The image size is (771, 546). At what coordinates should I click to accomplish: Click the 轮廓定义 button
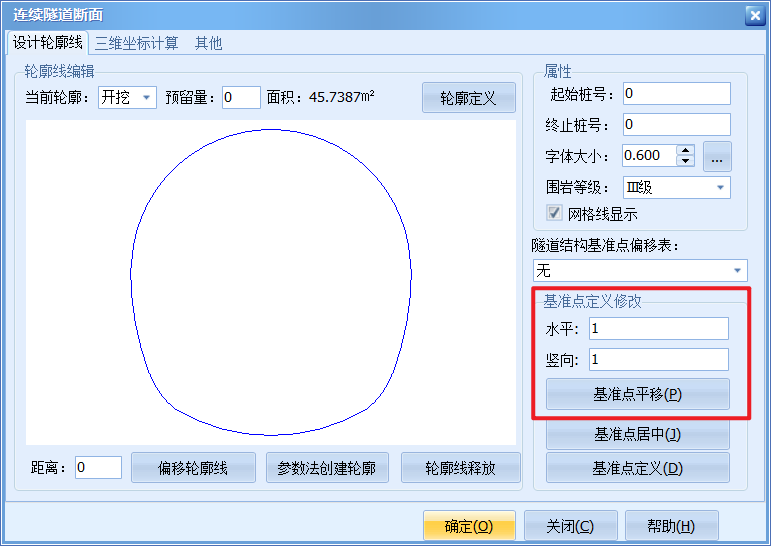[469, 98]
